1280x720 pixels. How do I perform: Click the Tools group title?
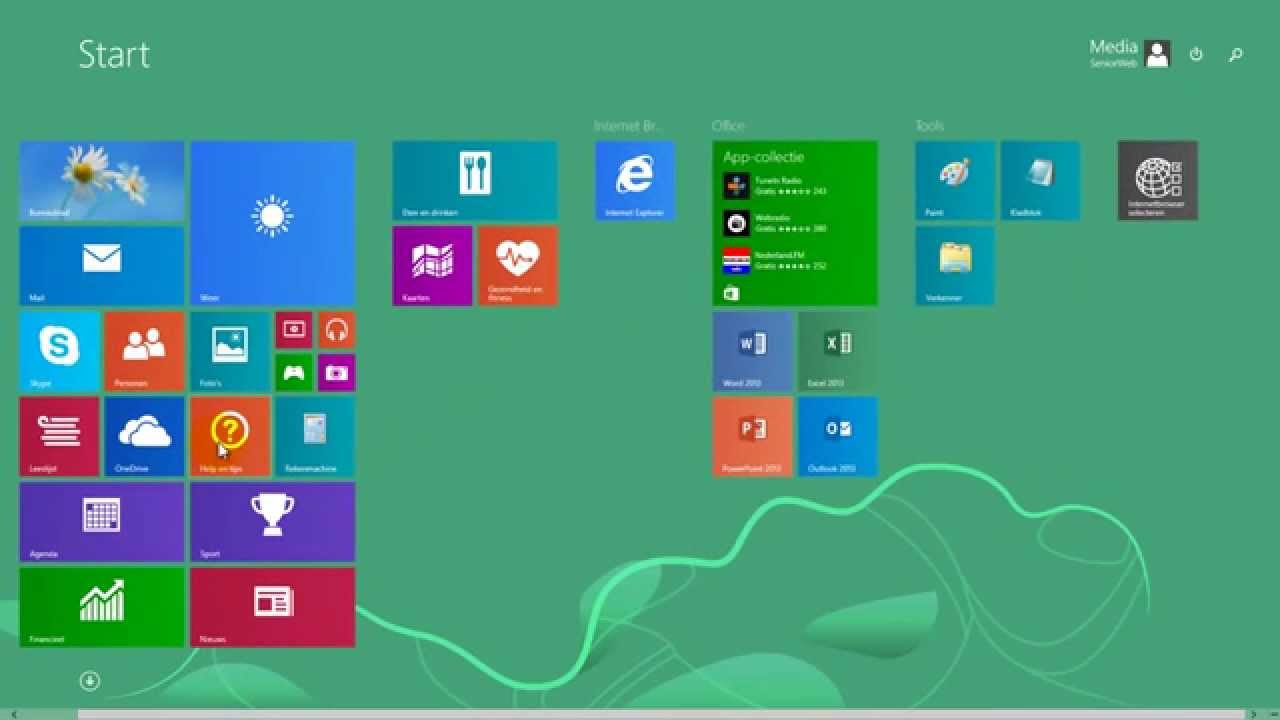click(x=929, y=126)
